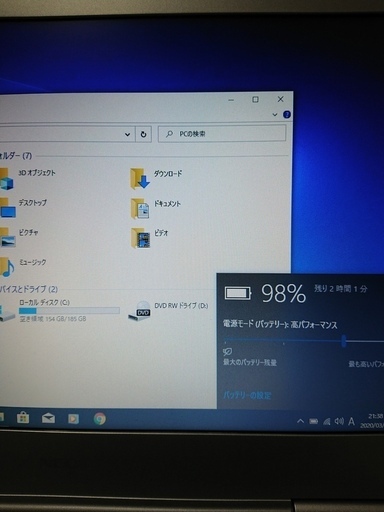Expand the ribbon chevron near help
The height and width of the screenshot is (512, 384).
coord(275,115)
